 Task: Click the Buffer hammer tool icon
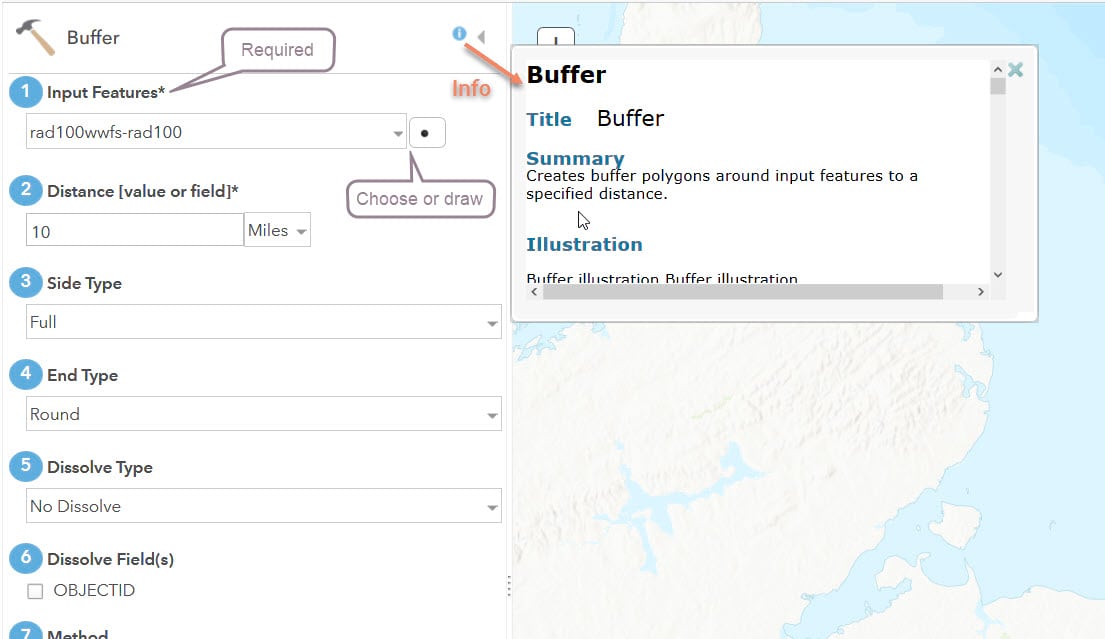click(x=35, y=38)
